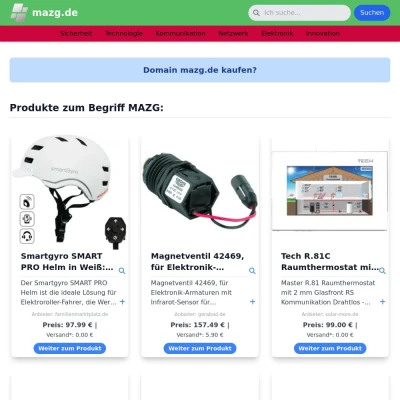
Task: Click the magnifier icon beside Smartgyro SMART PRO Helm title
Action: [122, 271]
